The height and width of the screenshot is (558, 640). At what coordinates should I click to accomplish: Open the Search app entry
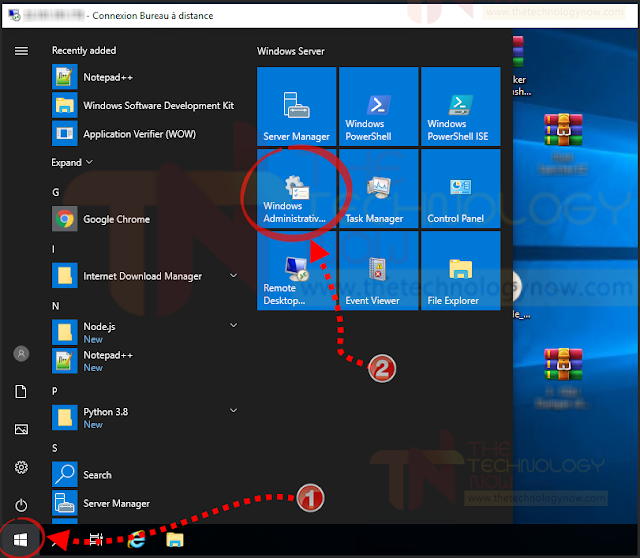(x=145, y=475)
